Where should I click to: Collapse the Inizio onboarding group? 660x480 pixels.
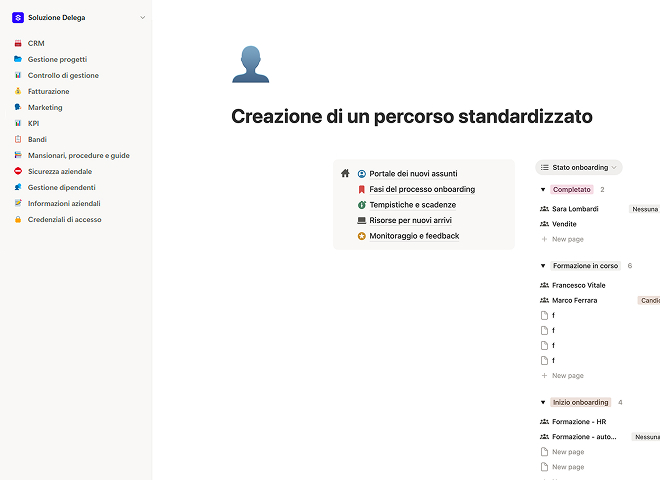543,403
